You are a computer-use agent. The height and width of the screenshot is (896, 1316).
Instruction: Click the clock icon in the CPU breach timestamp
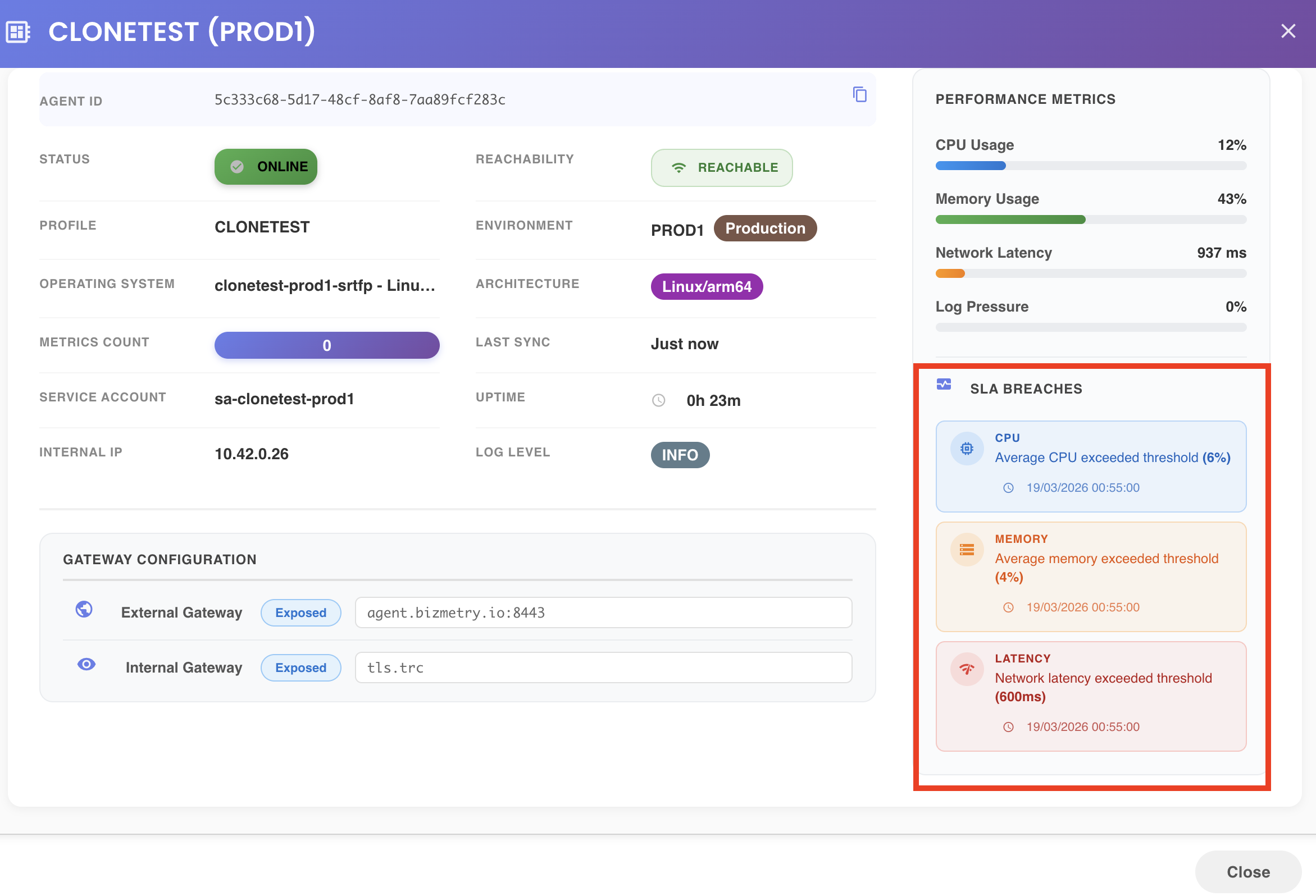point(1009,488)
